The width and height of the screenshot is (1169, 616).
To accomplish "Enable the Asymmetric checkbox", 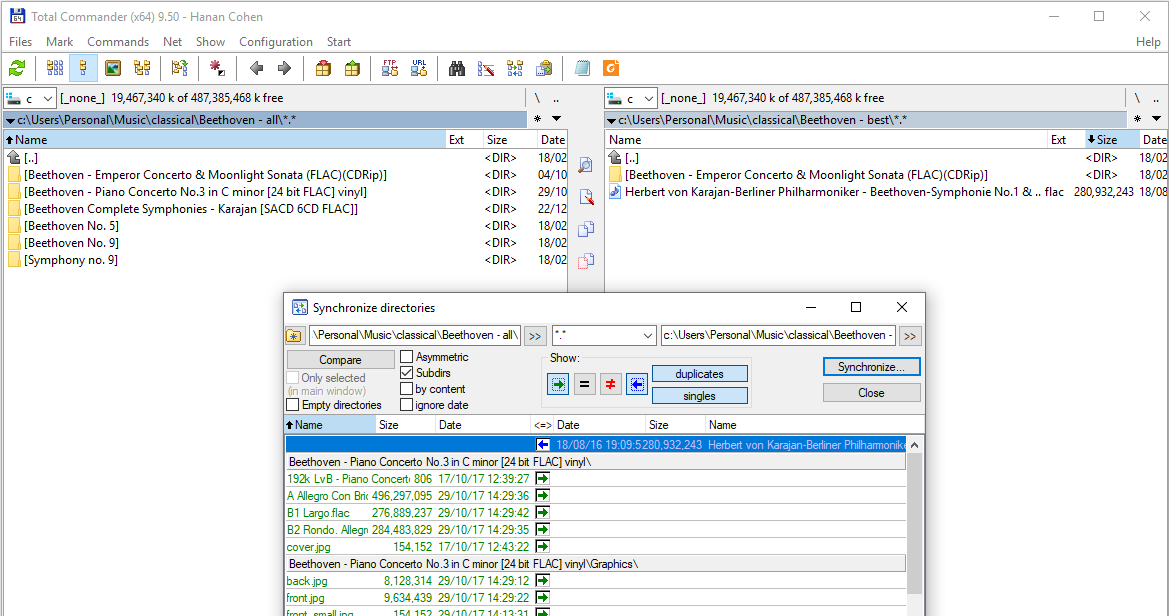I will pyautogui.click(x=406, y=357).
